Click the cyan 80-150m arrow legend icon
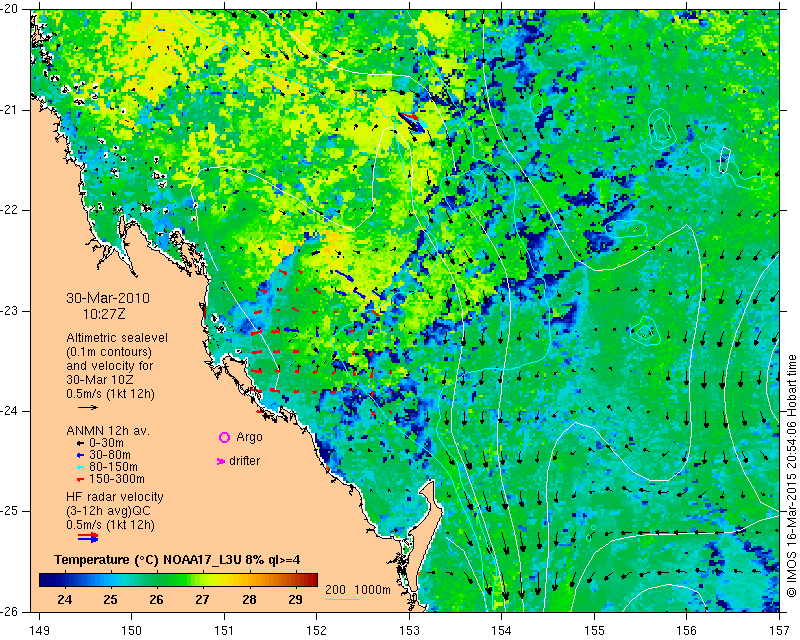The width and height of the screenshot is (800, 640). (x=80, y=467)
